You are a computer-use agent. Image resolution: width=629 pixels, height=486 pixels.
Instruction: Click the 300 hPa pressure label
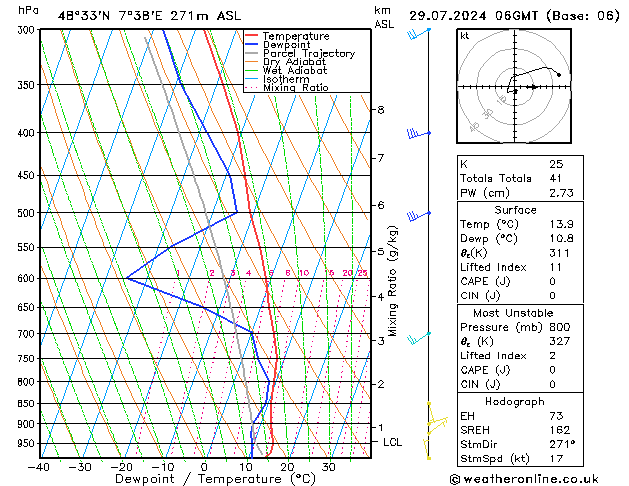(x=28, y=30)
